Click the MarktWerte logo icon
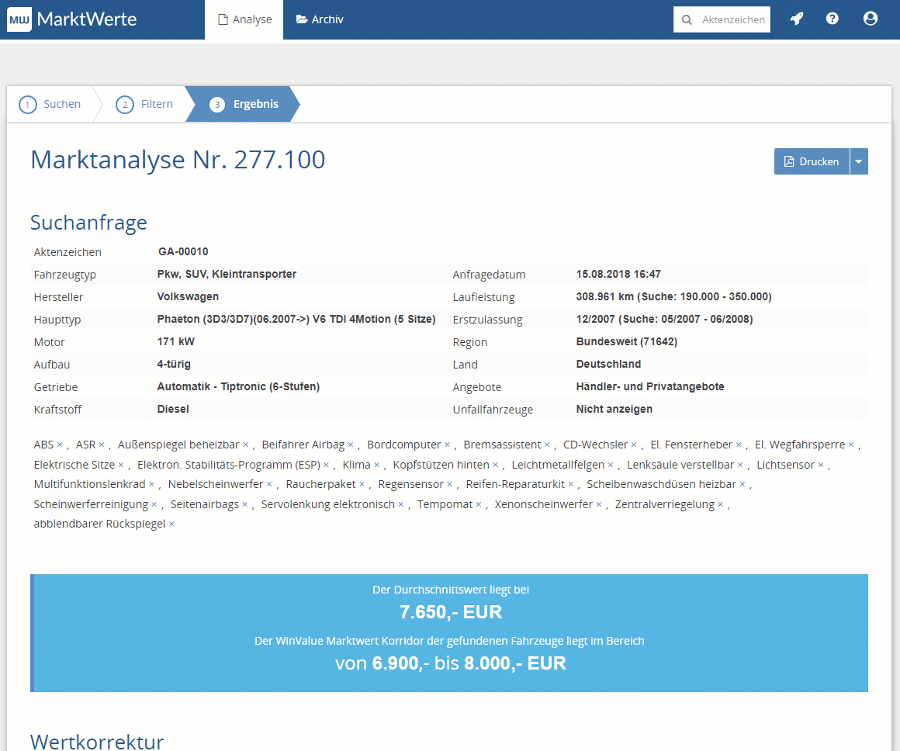Image resolution: width=900 pixels, height=751 pixels. [19, 20]
